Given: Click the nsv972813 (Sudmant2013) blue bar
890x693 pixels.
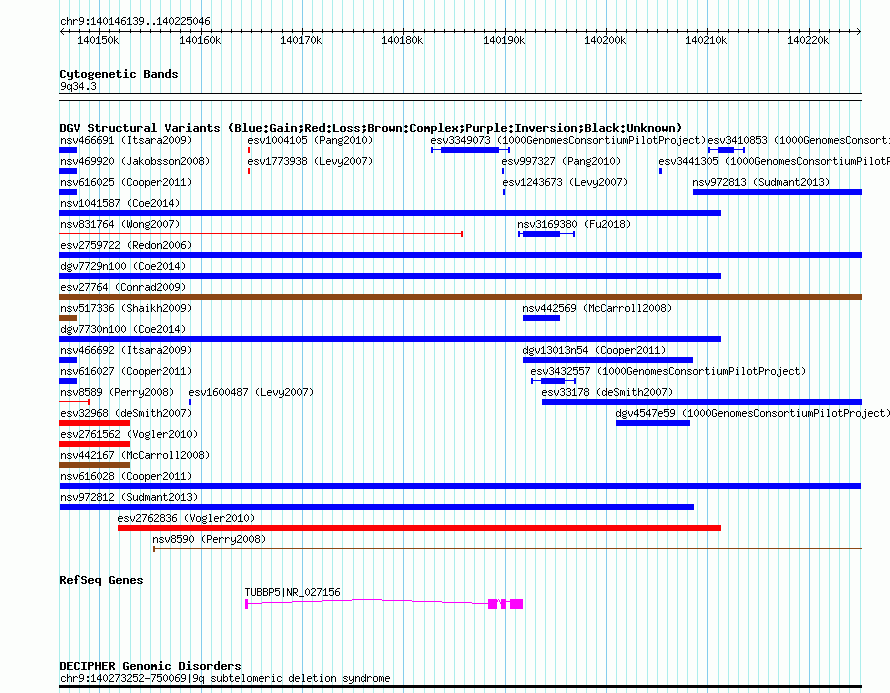Looking at the screenshot, I should coord(777,192).
